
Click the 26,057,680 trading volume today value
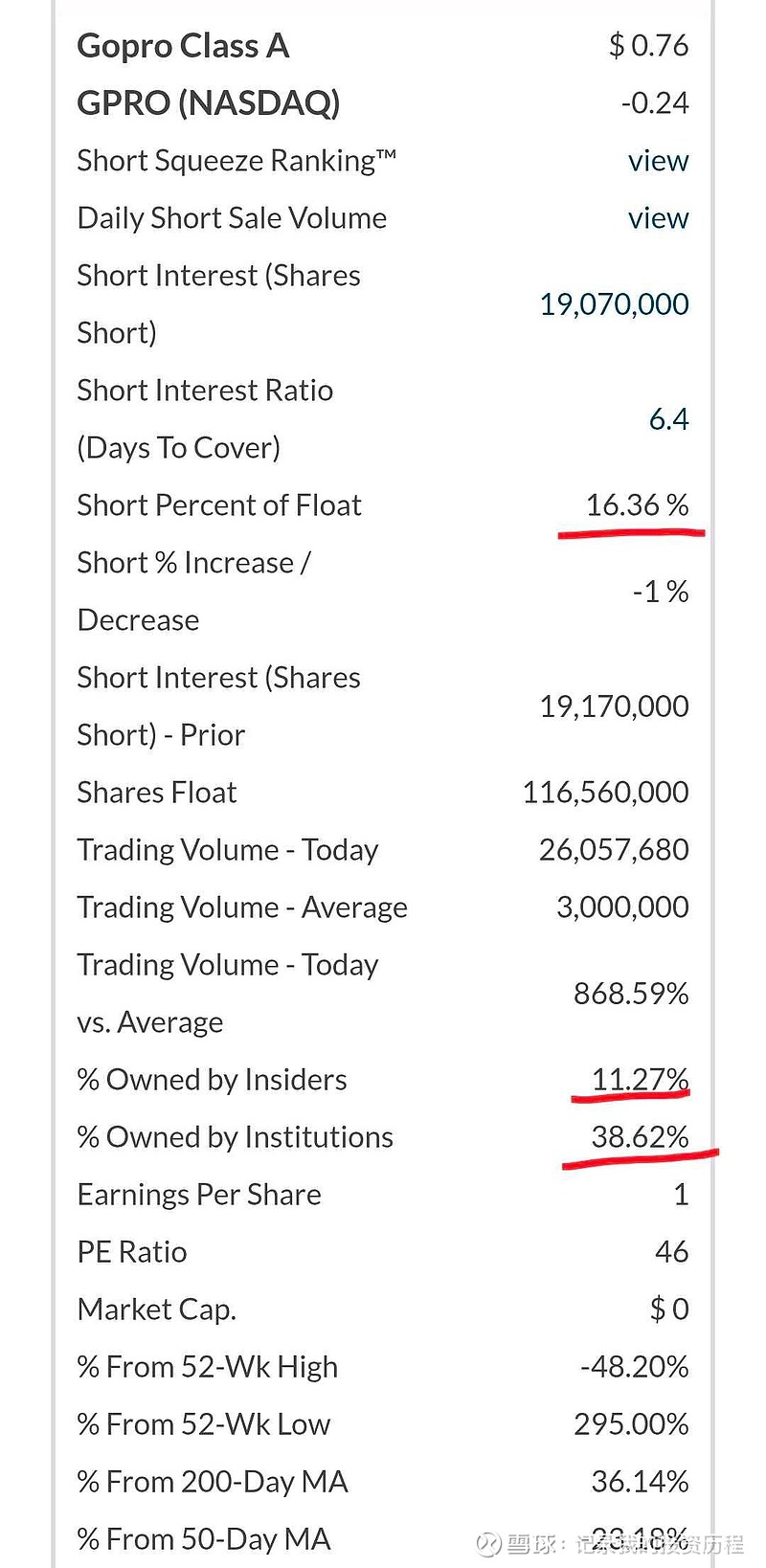click(x=614, y=850)
